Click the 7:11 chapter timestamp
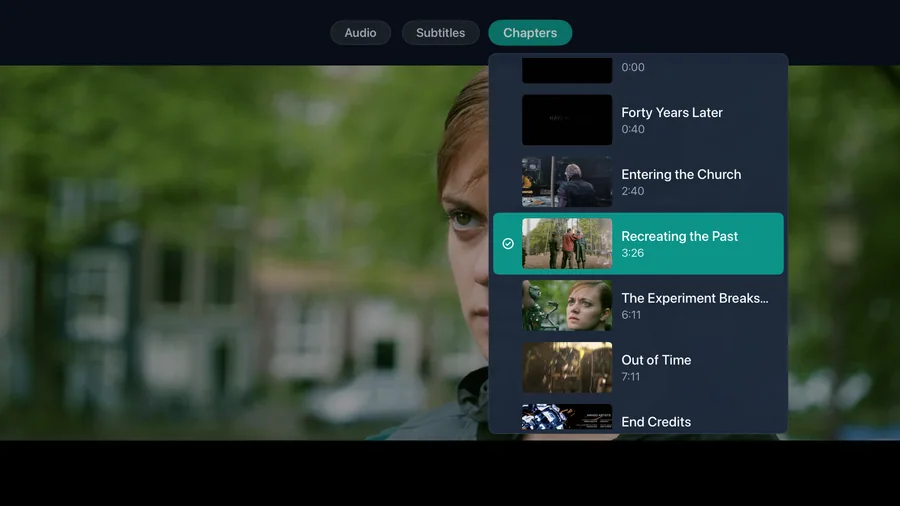900x506 pixels. (630, 377)
